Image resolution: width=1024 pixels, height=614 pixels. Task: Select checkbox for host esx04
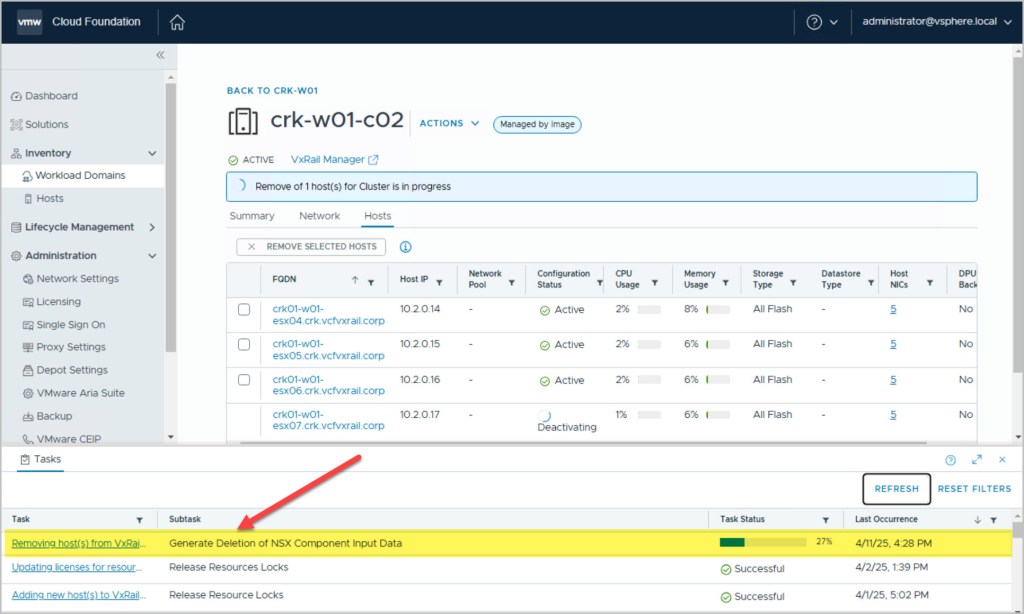(x=244, y=310)
